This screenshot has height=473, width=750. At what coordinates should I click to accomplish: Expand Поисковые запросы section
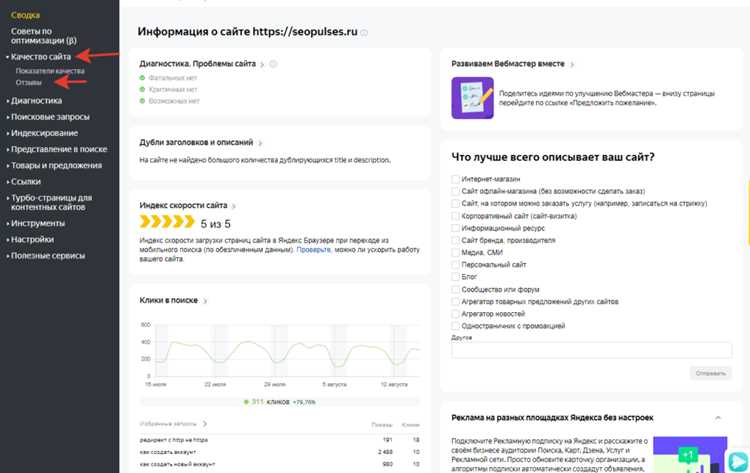tap(50, 117)
